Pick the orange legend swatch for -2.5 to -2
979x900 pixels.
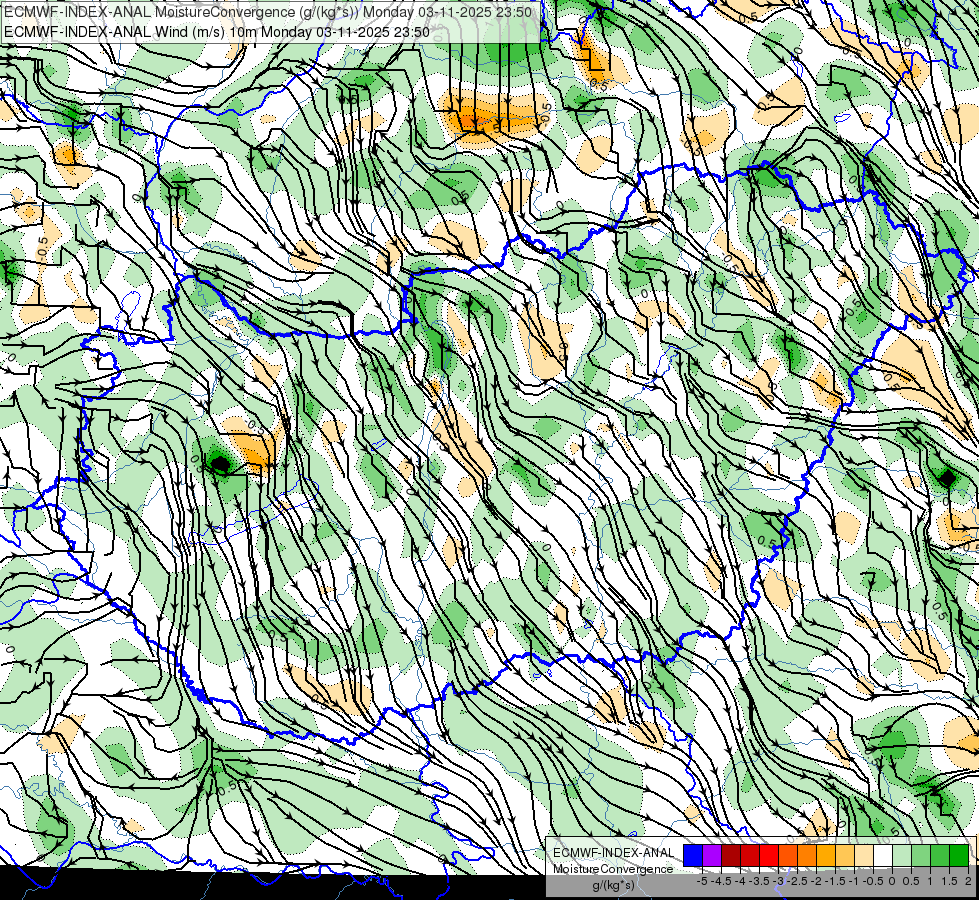coord(807,855)
